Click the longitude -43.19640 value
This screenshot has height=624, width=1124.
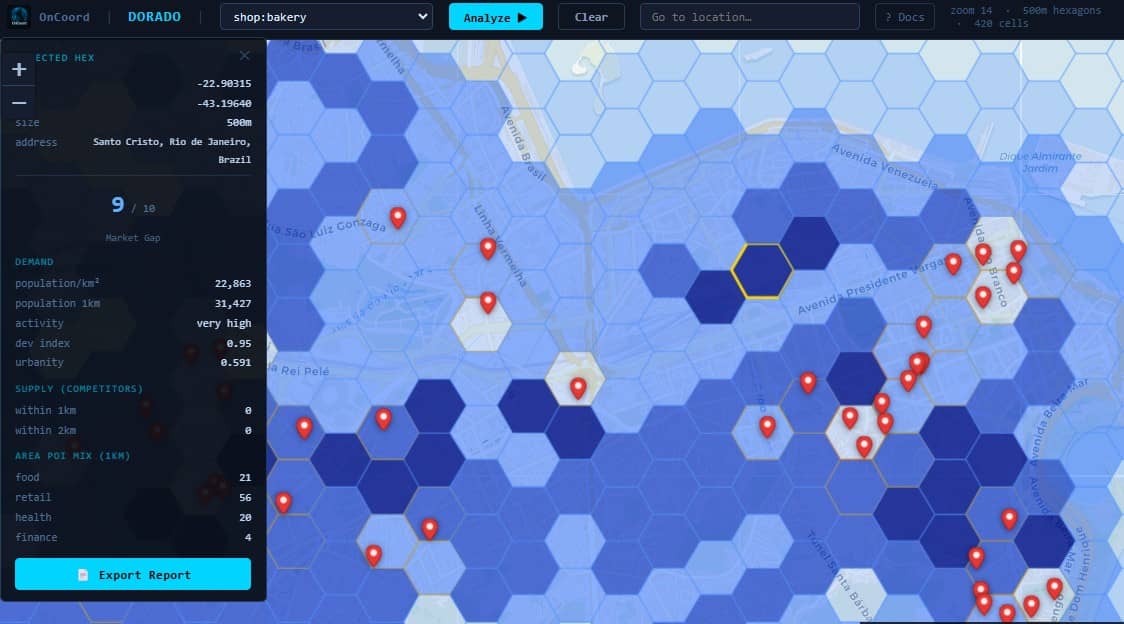click(224, 103)
